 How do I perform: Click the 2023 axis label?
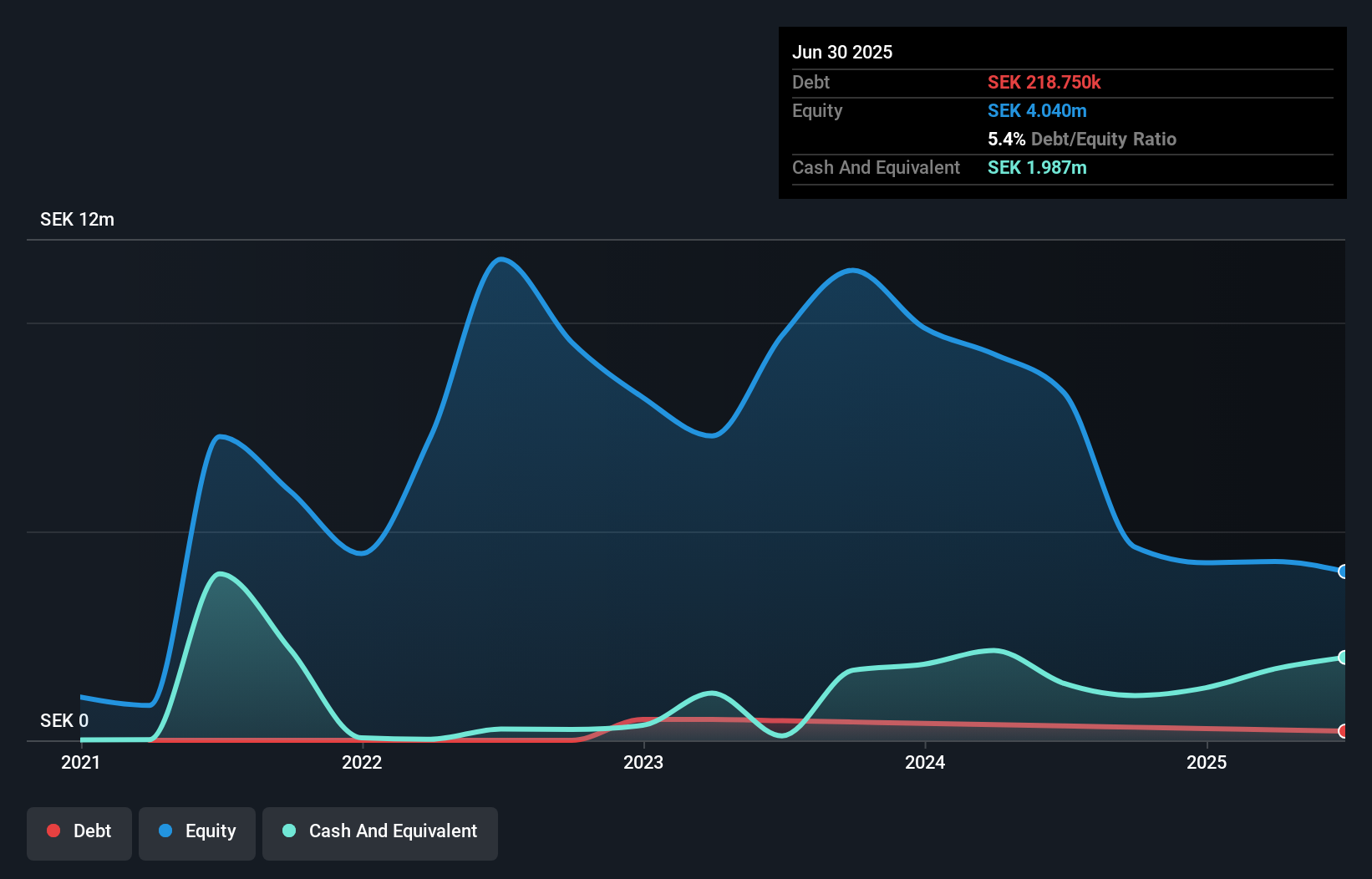click(x=643, y=762)
